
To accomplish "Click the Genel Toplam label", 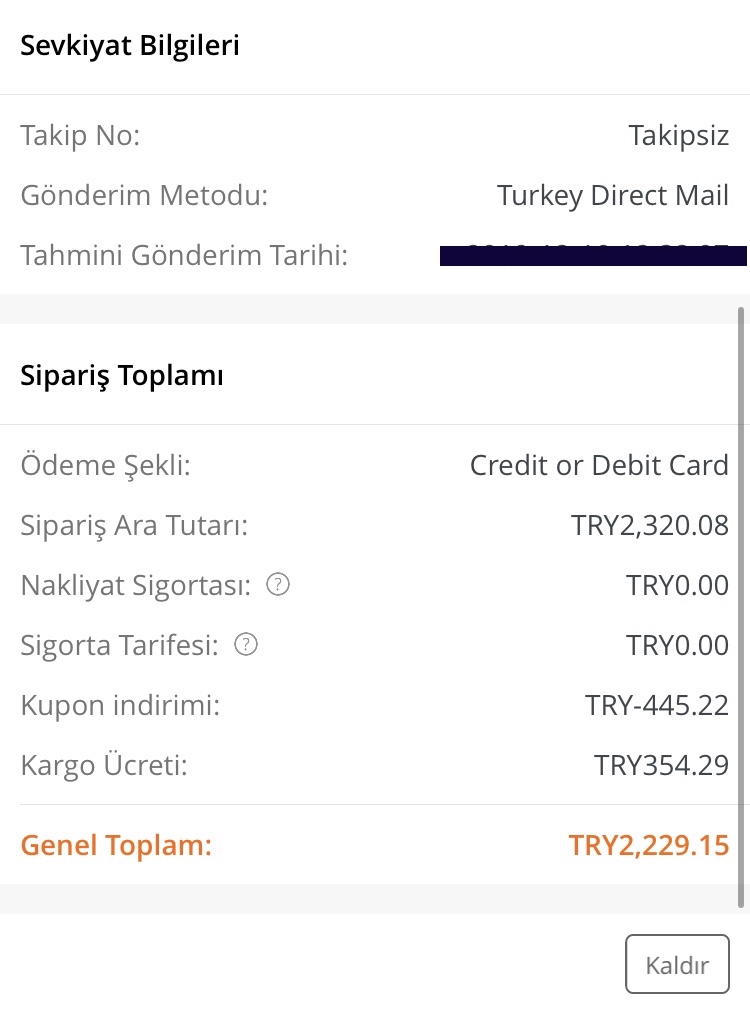I will point(116,845).
